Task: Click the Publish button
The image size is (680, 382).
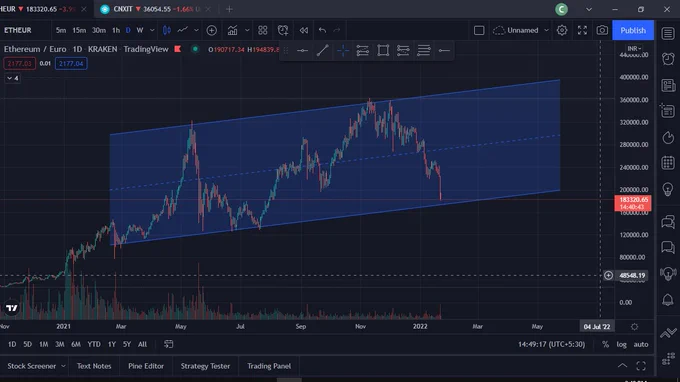Action: pos(633,30)
